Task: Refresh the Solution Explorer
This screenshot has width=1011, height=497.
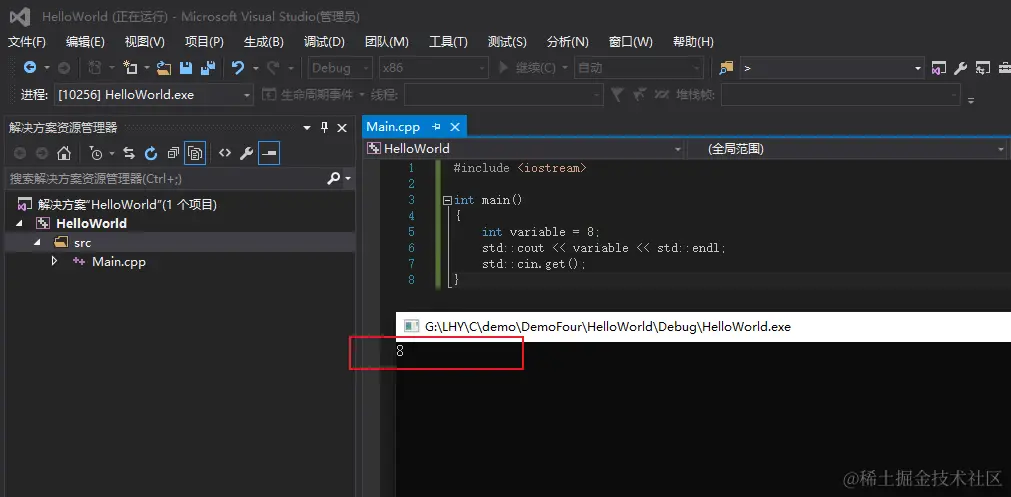Action: coord(151,153)
